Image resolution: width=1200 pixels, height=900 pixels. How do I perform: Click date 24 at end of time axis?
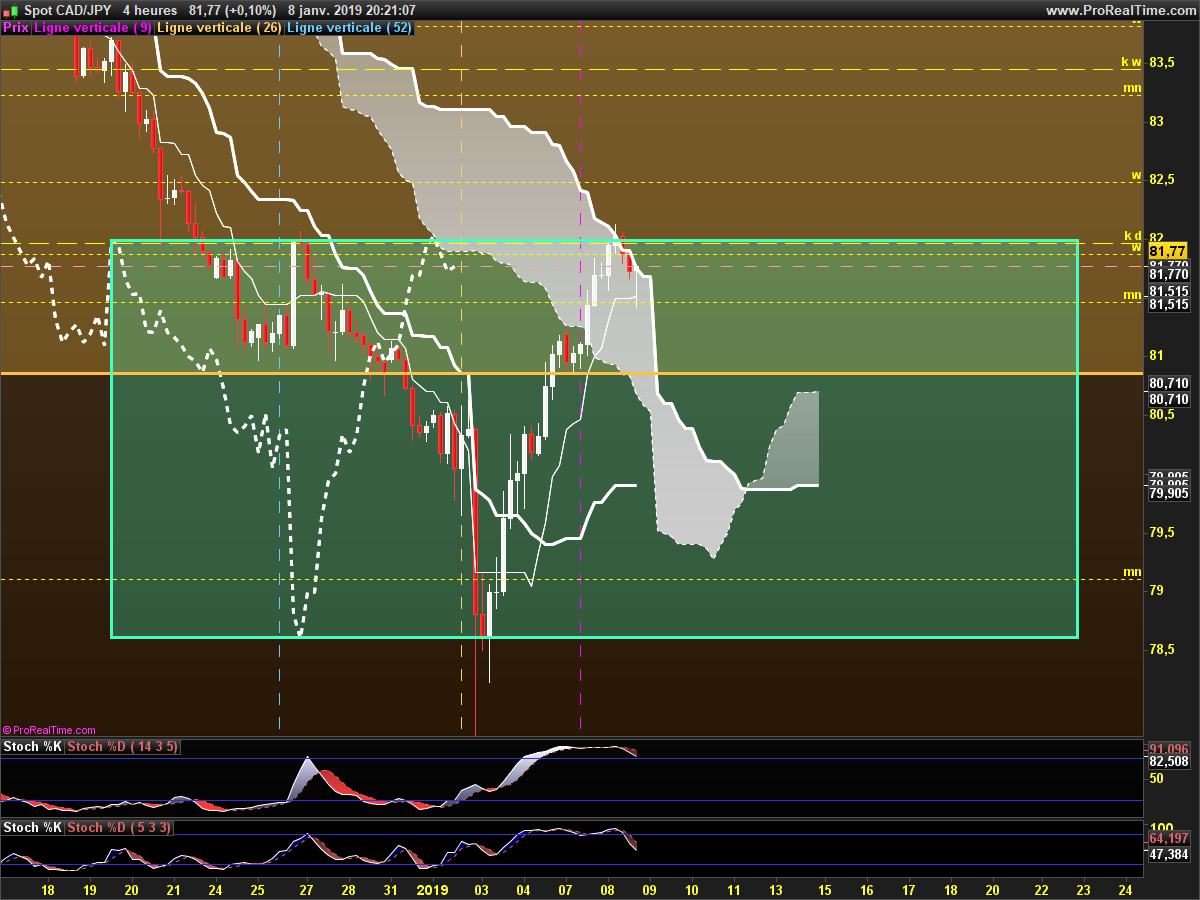point(1125,889)
